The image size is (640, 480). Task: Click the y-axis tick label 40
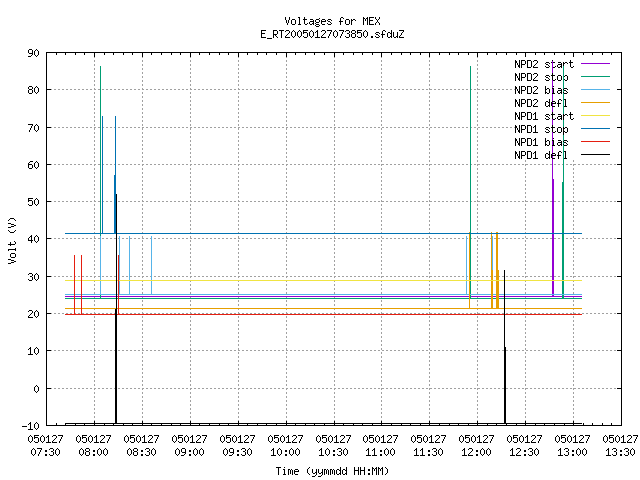[x=33, y=239]
